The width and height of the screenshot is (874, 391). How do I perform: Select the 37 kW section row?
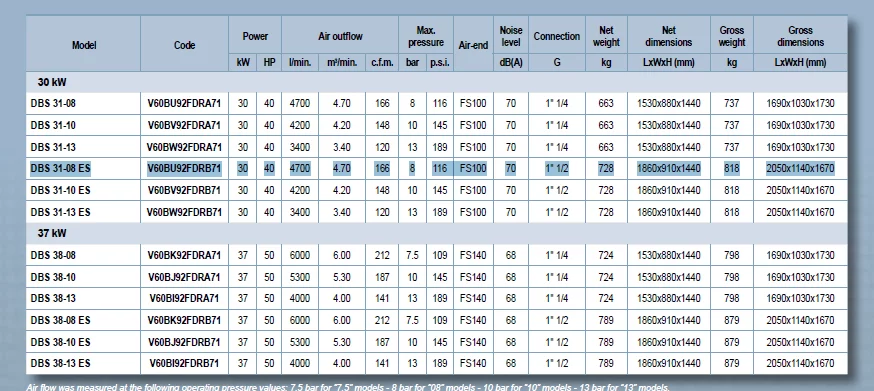[x=436, y=233]
